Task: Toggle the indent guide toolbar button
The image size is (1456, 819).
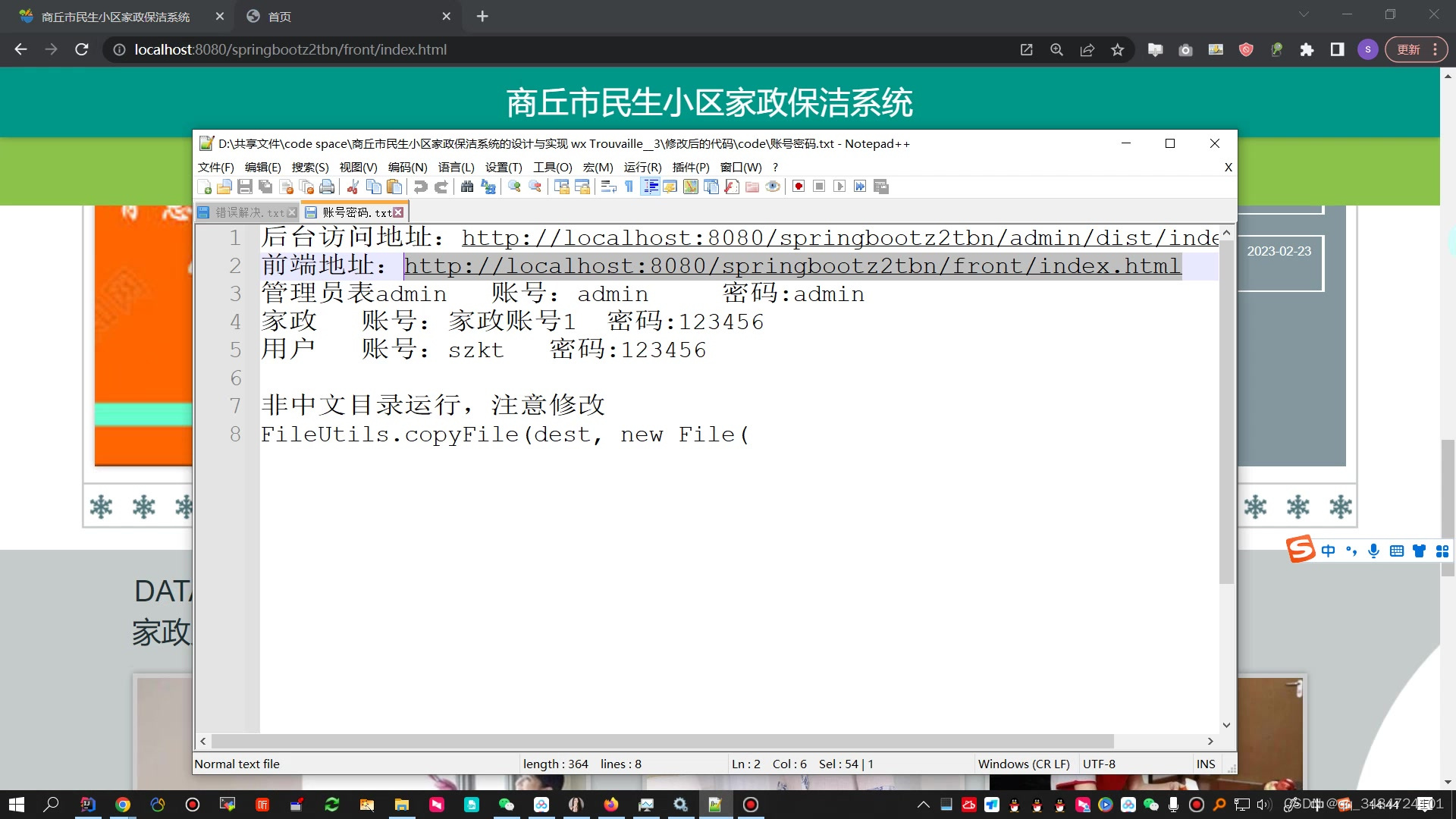Action: (x=650, y=187)
